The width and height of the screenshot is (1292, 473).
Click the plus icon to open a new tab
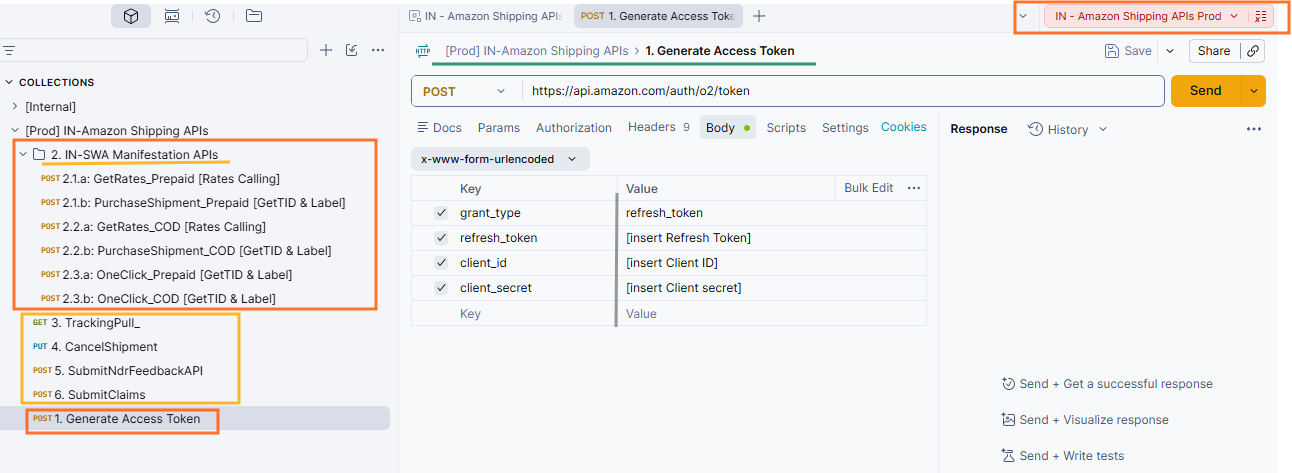(x=759, y=16)
